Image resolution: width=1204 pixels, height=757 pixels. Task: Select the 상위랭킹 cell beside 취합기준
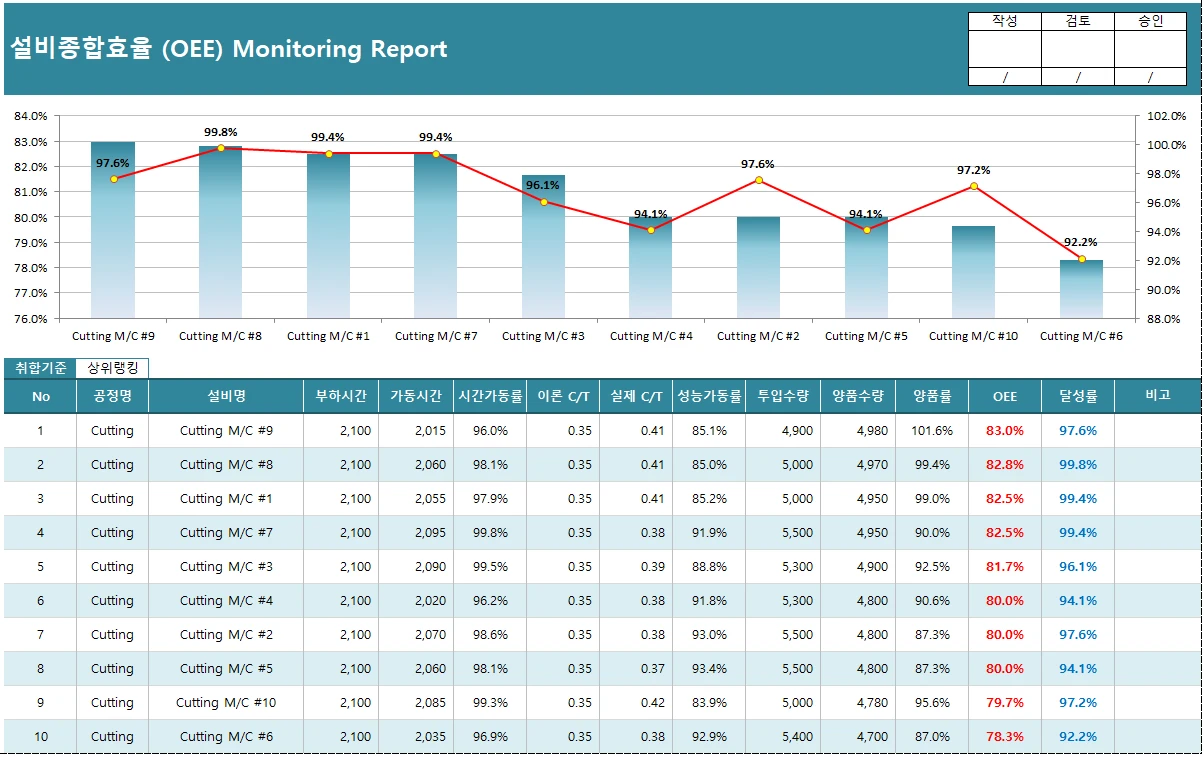[x=117, y=368]
